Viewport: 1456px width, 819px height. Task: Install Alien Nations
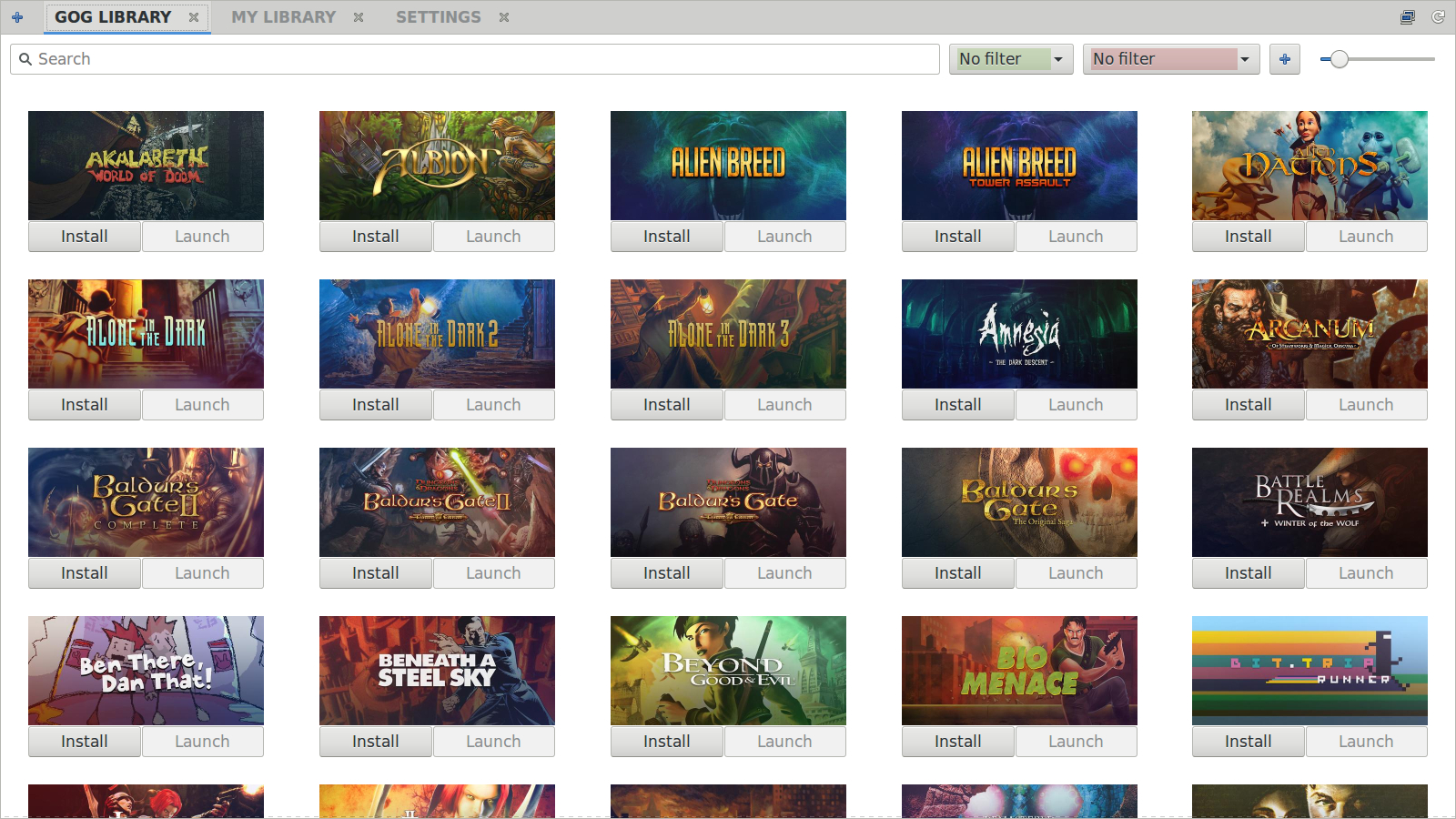(1249, 237)
